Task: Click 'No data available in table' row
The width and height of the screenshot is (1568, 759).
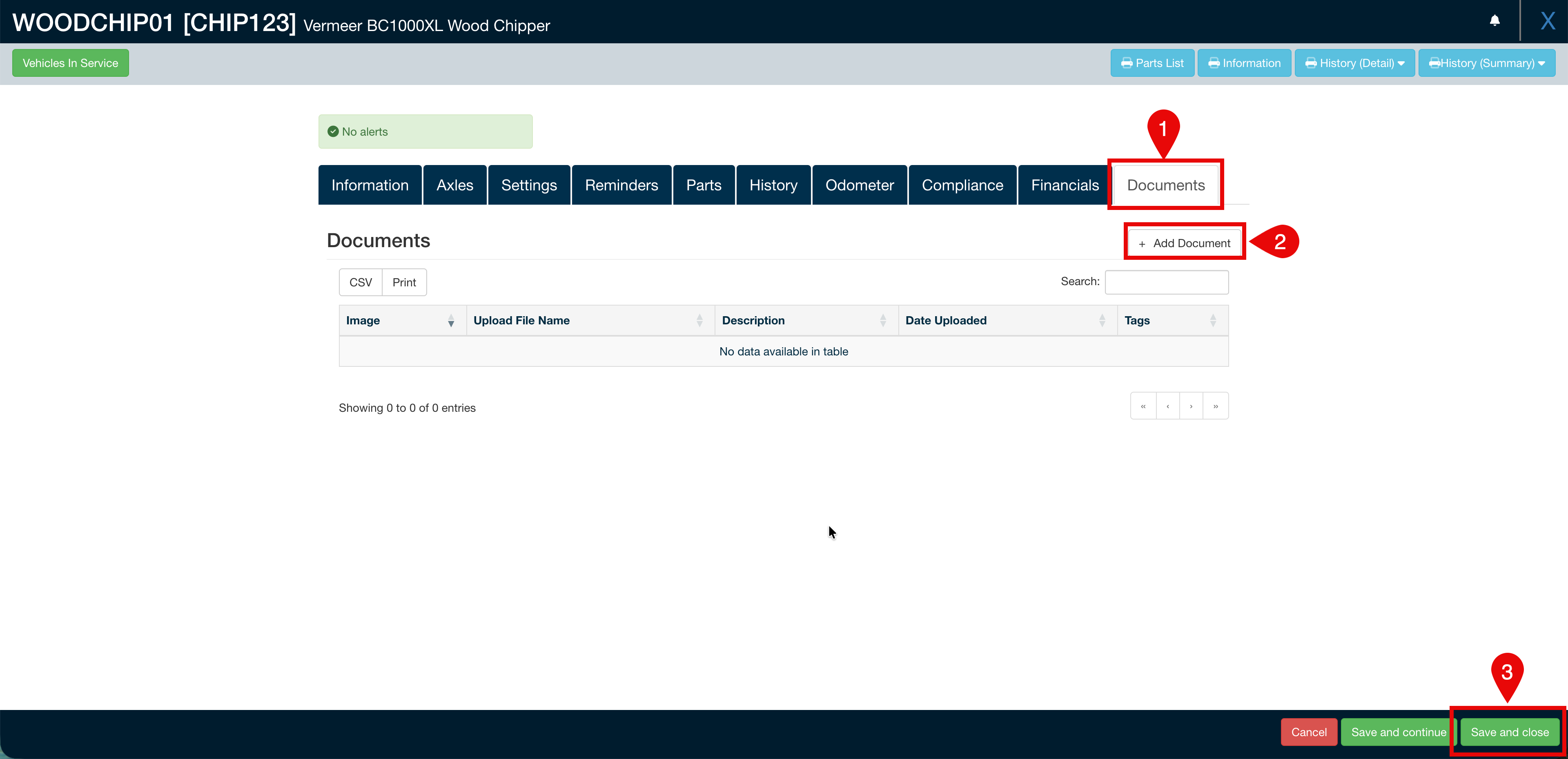Action: click(x=784, y=351)
